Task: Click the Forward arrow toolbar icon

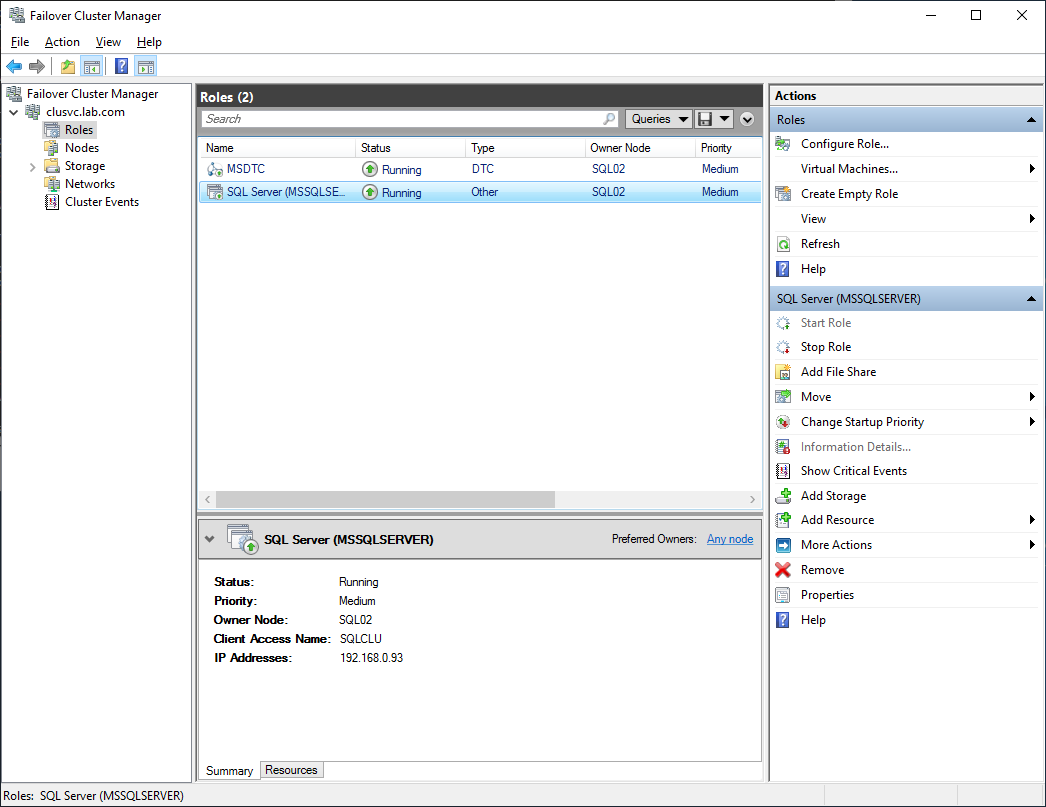Action: (x=37, y=66)
